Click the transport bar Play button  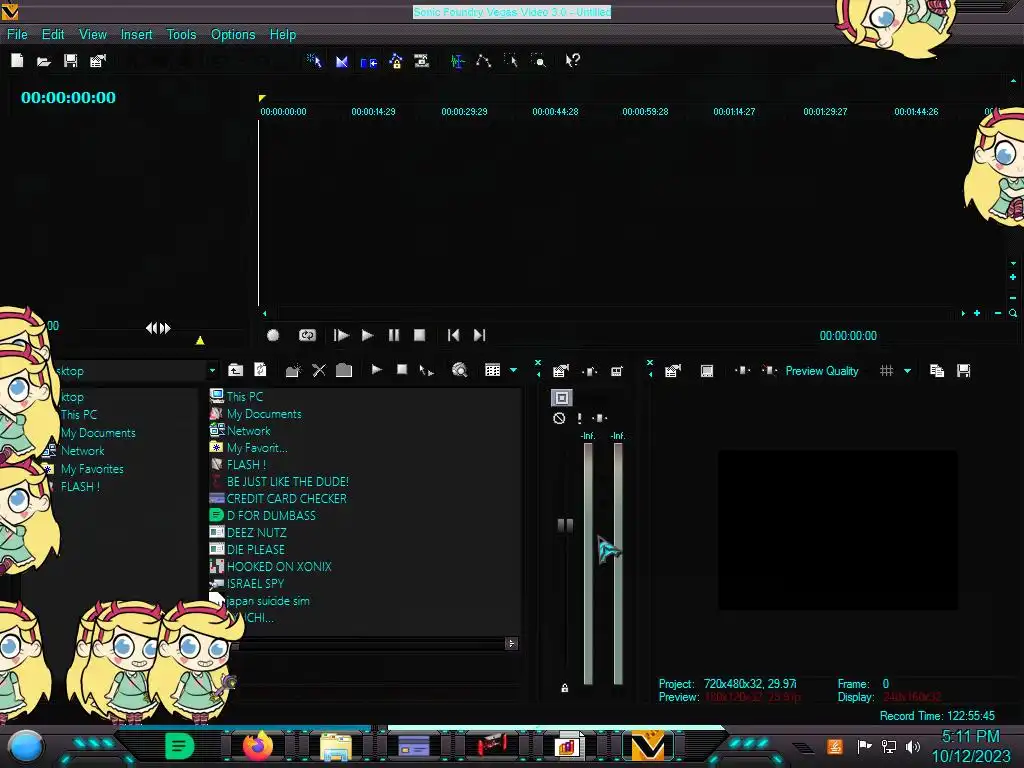click(x=368, y=335)
